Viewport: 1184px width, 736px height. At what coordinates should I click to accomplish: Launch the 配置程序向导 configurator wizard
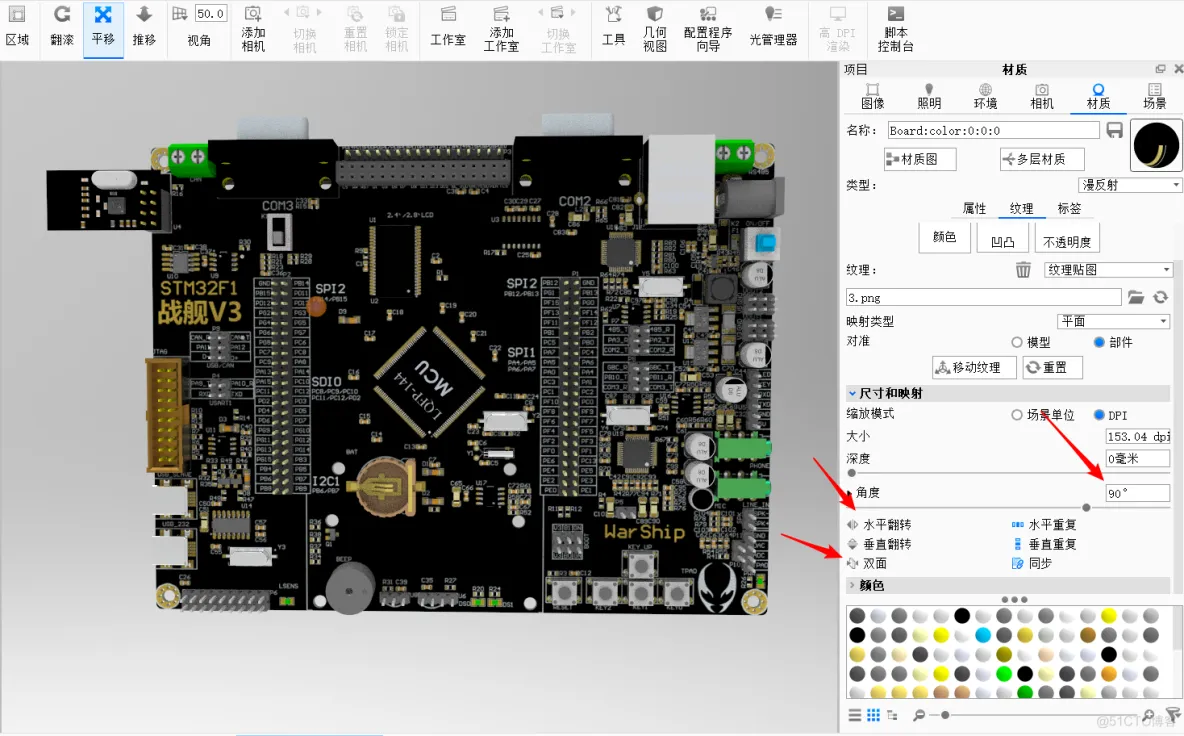(708, 29)
